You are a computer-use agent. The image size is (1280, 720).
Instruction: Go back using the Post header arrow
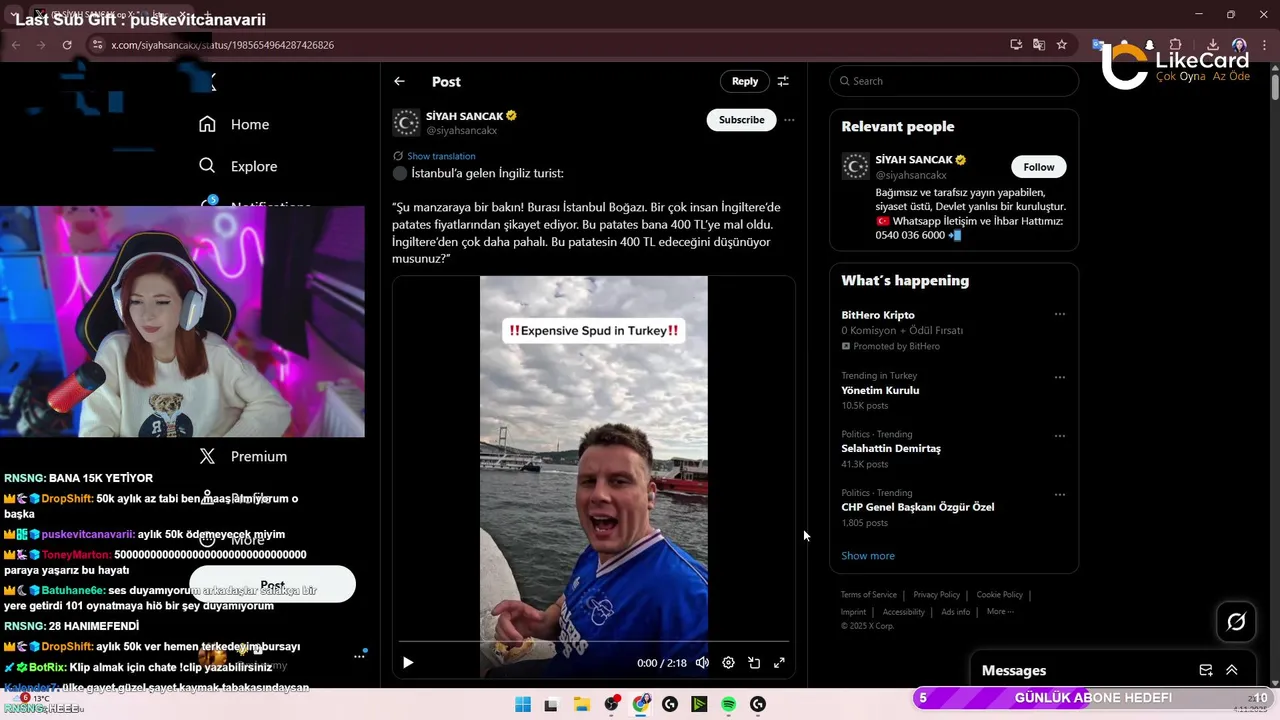pos(399,81)
